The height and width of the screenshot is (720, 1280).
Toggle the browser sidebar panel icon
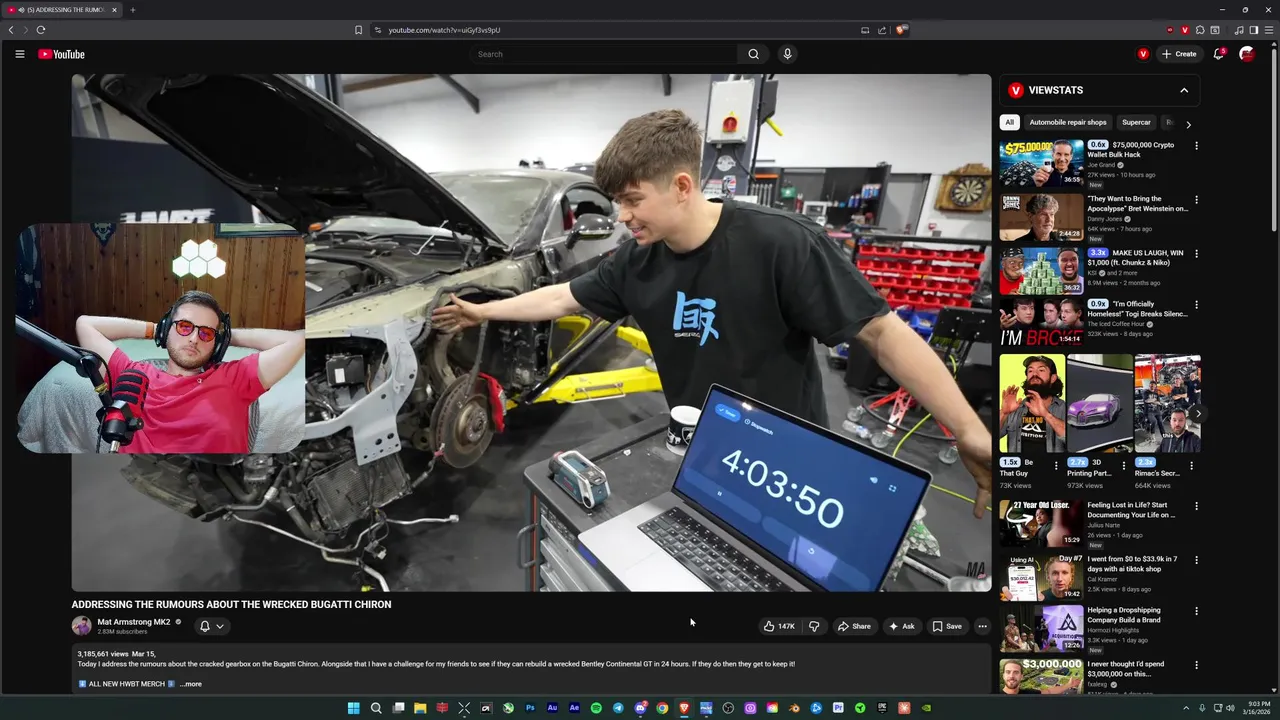[x=1253, y=30]
